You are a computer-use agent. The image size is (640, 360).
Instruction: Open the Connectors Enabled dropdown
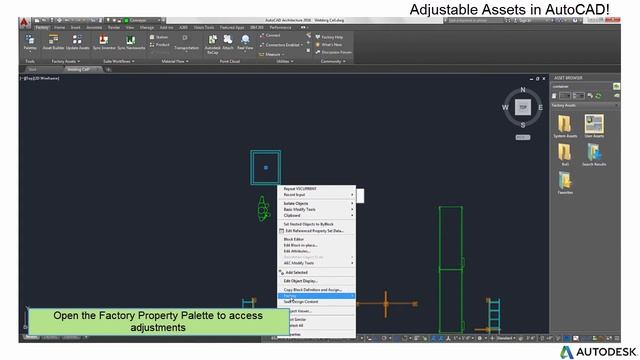click(282, 45)
